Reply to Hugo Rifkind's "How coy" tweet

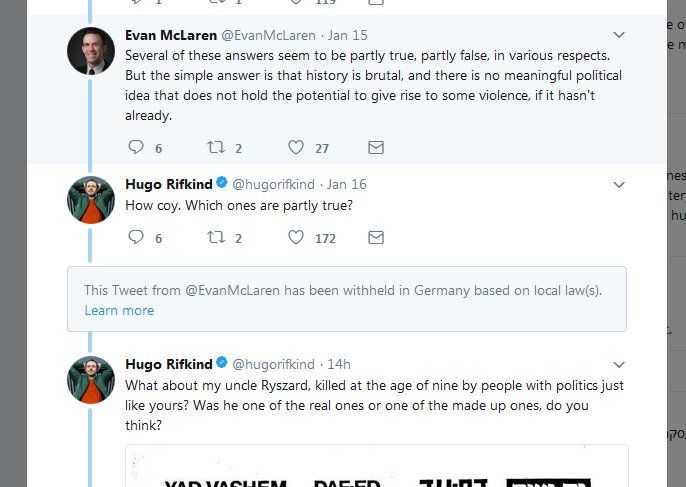137,238
